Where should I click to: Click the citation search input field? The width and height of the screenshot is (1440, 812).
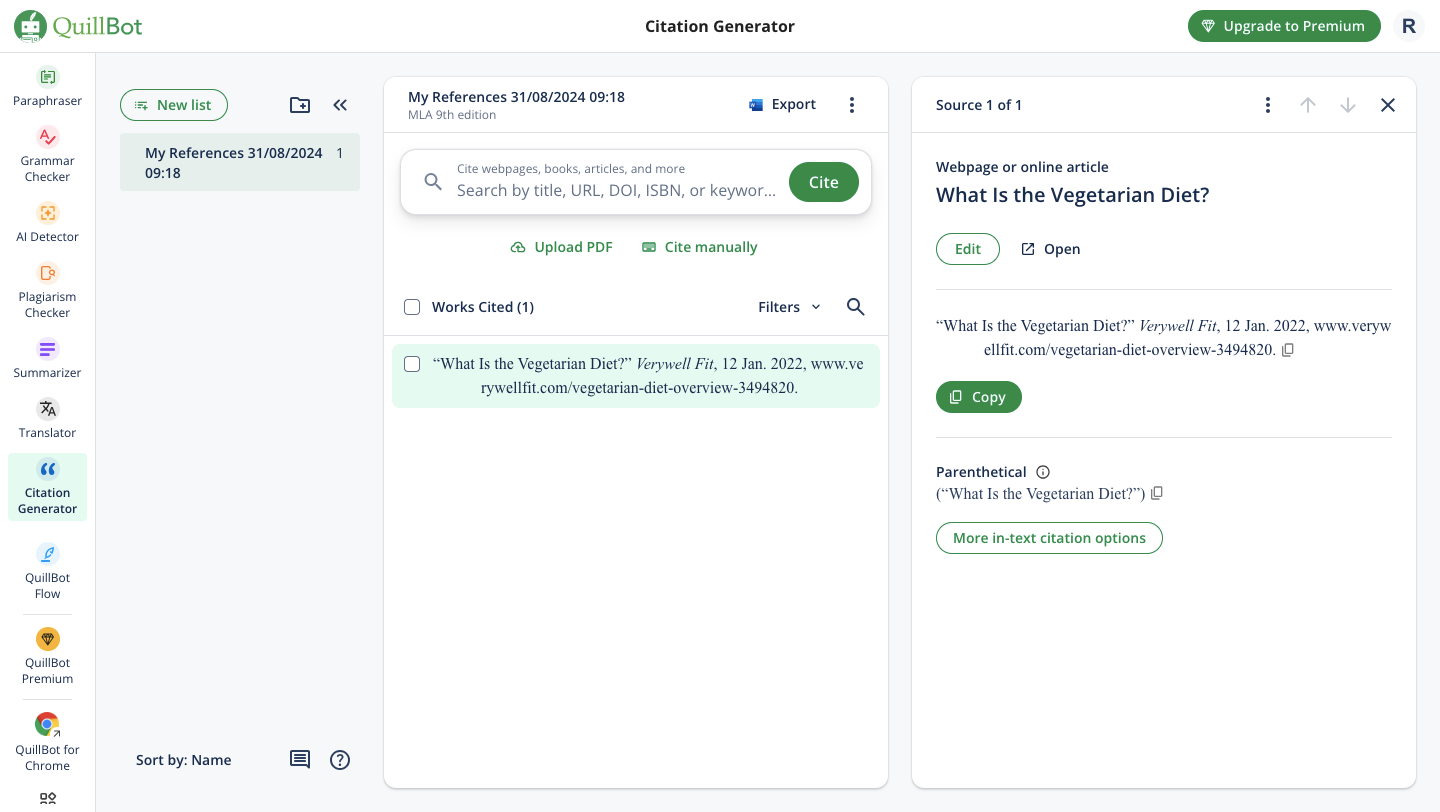point(616,190)
